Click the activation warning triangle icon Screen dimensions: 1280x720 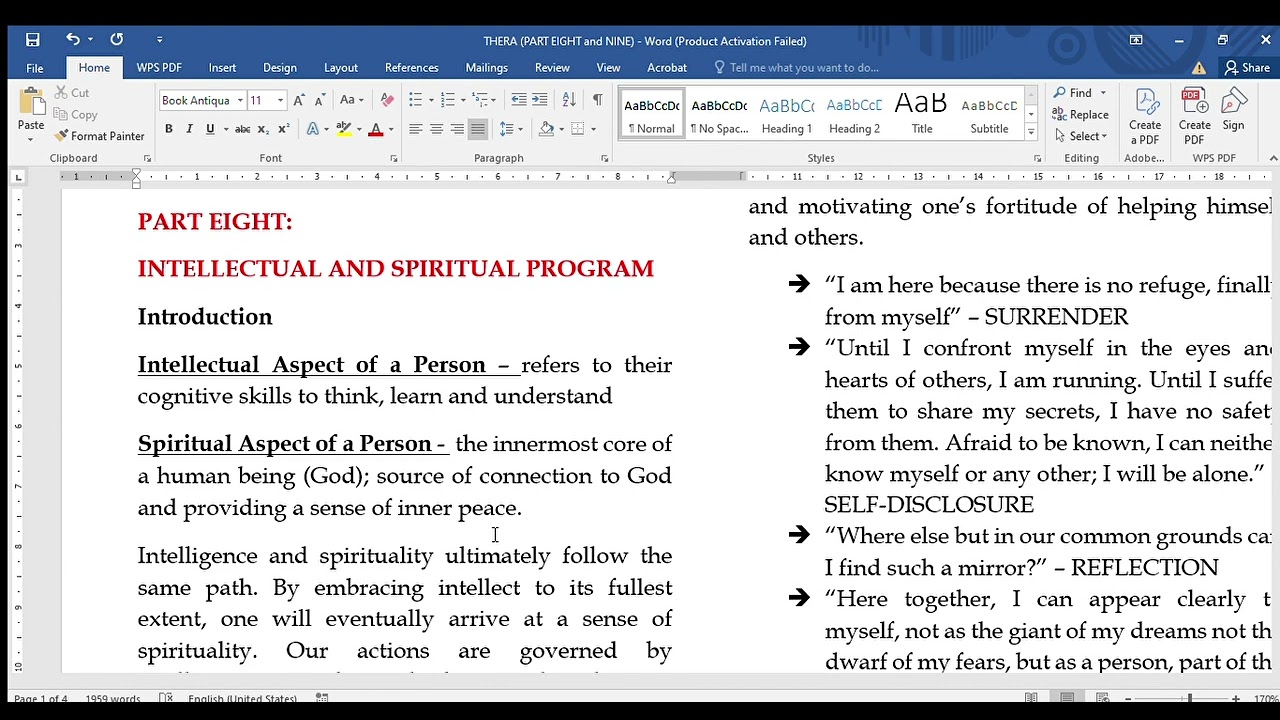[1199, 68]
